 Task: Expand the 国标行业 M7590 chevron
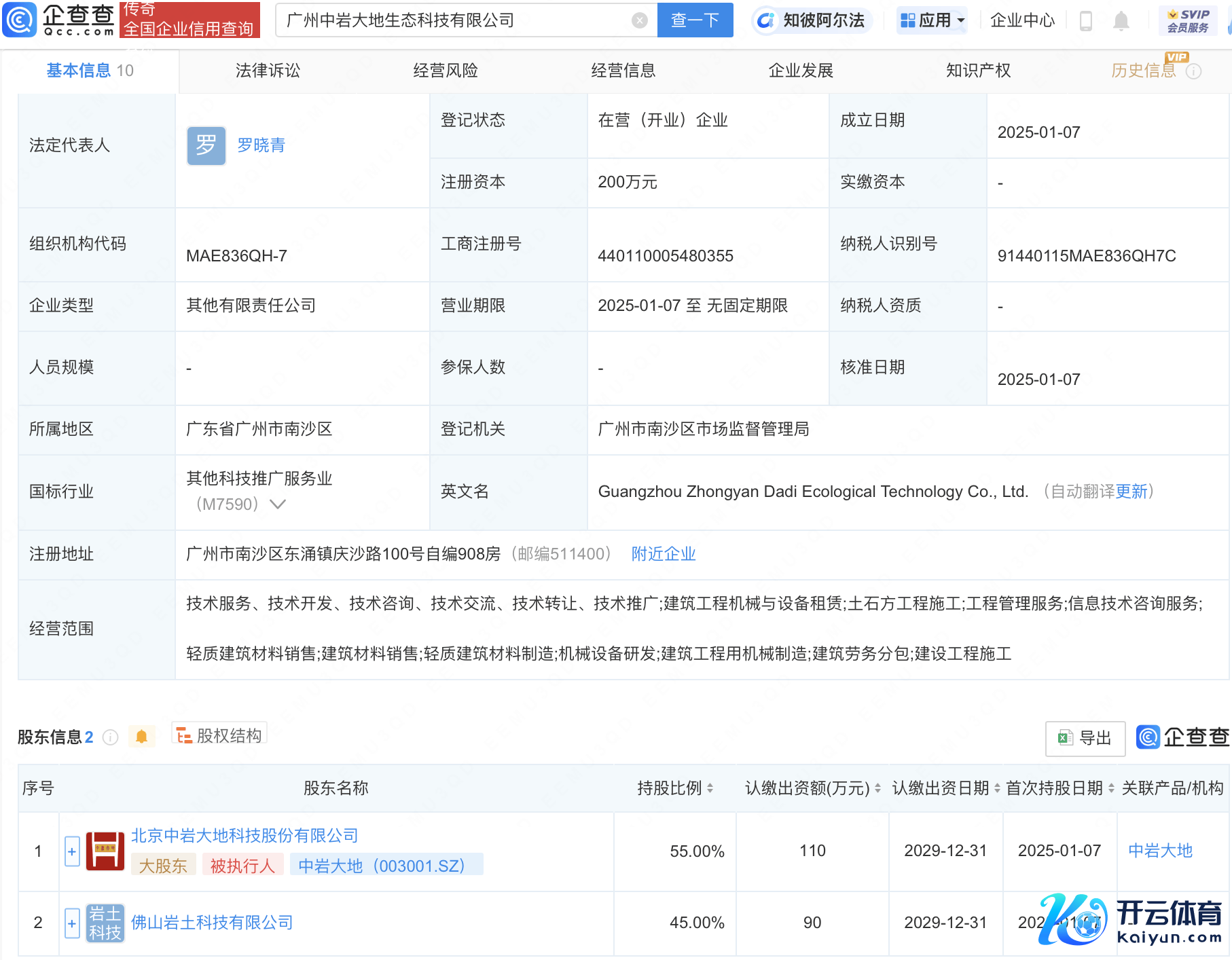coord(278,504)
